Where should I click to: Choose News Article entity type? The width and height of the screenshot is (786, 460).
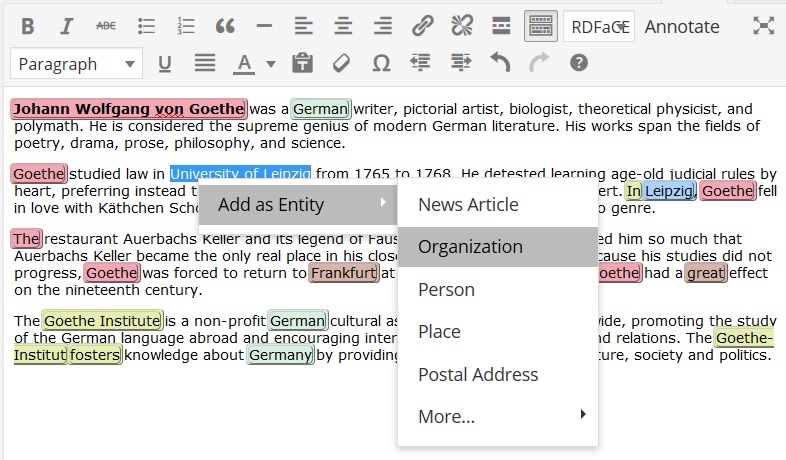coord(498,204)
